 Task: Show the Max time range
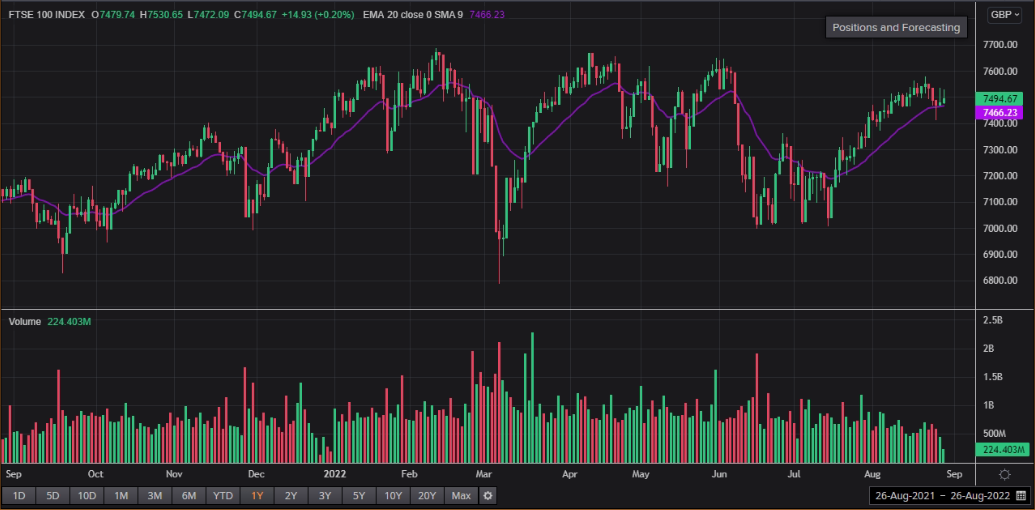coord(461,495)
